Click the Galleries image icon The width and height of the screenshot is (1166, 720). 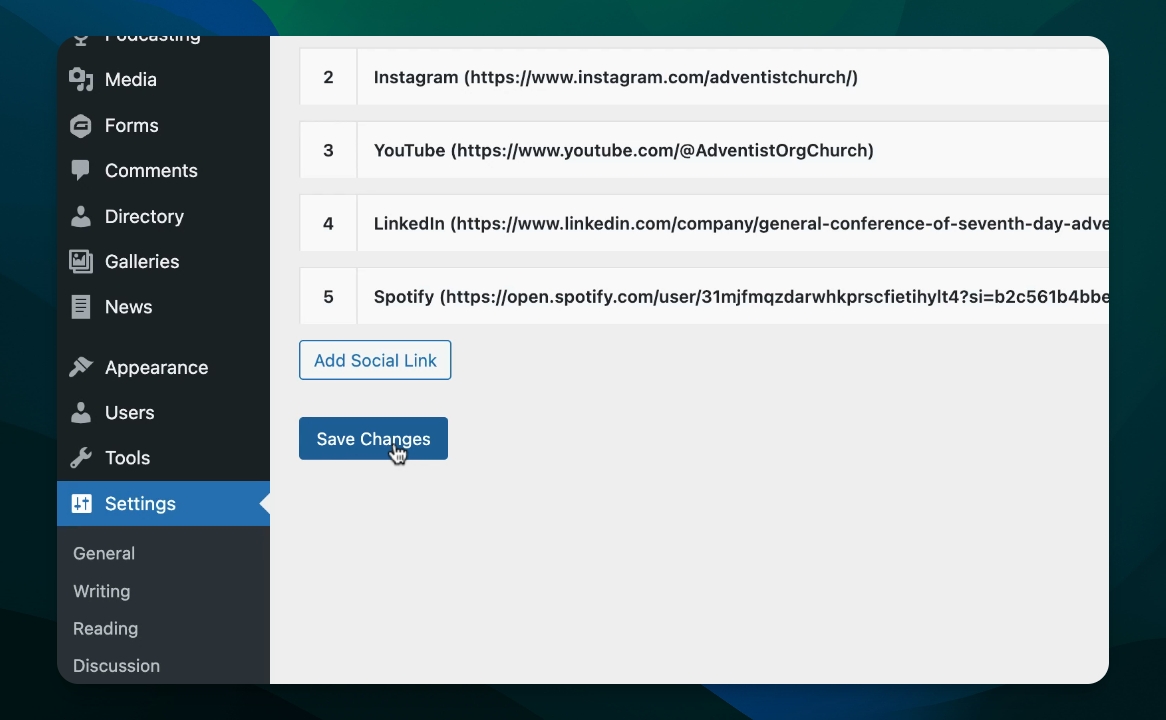[81, 262]
